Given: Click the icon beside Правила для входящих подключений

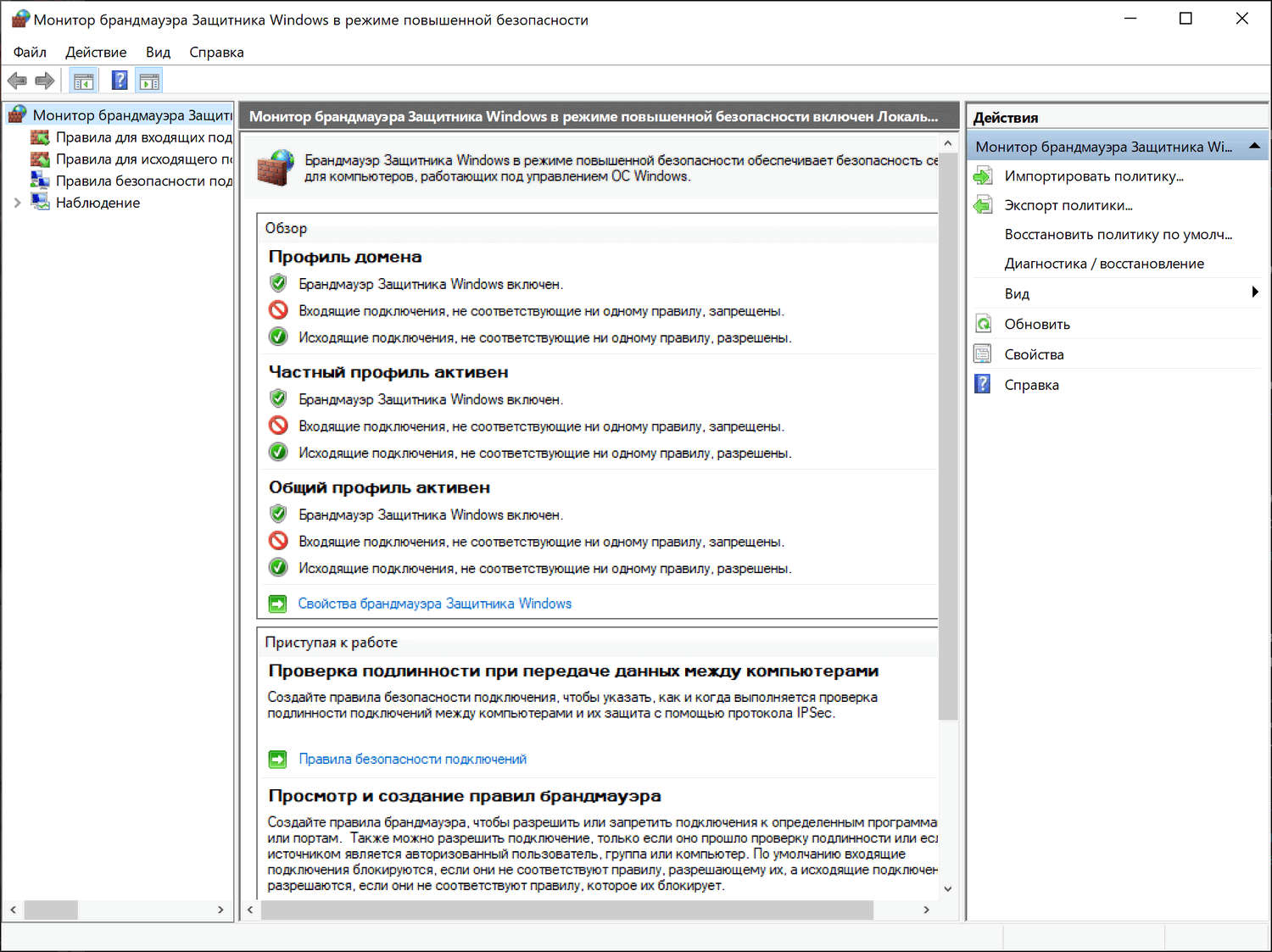Looking at the screenshot, I should 40,137.
